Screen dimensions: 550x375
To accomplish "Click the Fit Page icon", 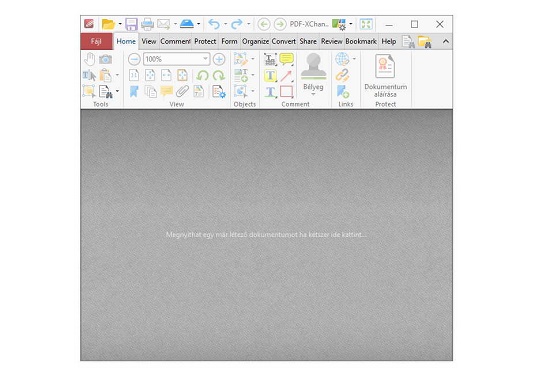I will [x=150, y=75].
